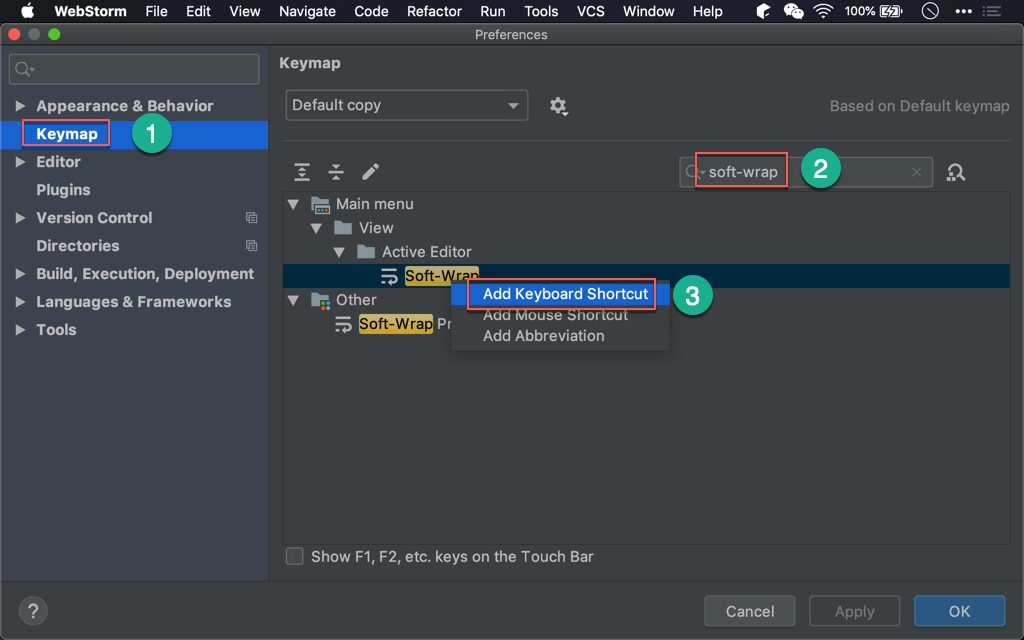Click the Expand All icon in keymap toolbar
This screenshot has height=640, width=1024.
coord(302,172)
